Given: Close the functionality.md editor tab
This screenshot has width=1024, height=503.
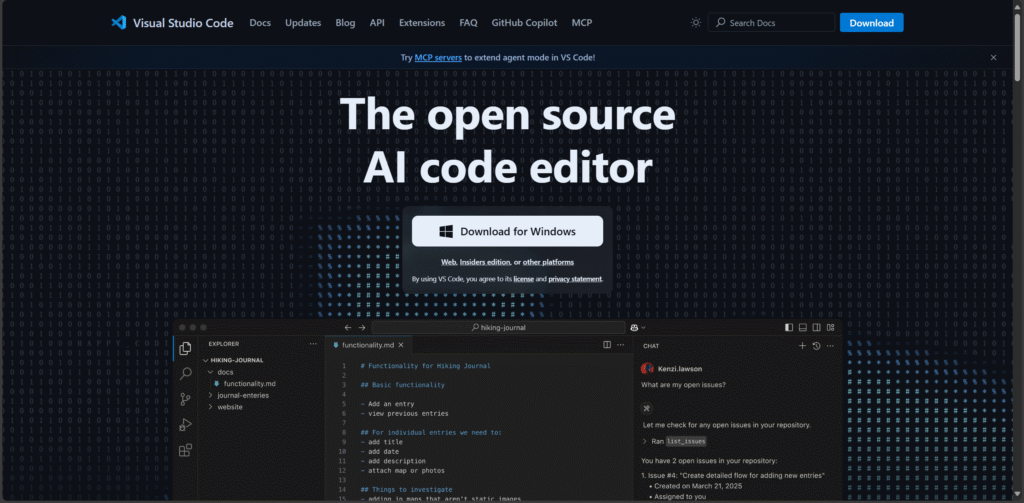Looking at the screenshot, I should click(401, 345).
